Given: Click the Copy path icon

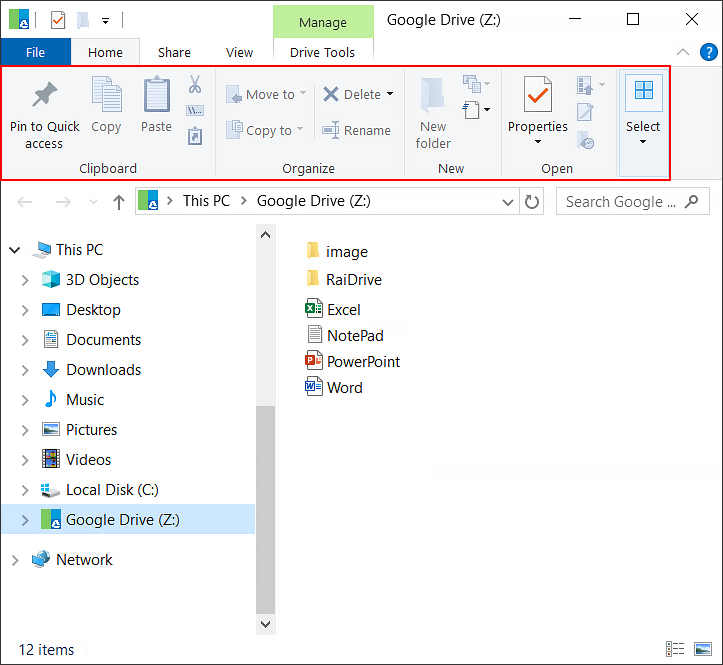Looking at the screenshot, I should (x=195, y=111).
